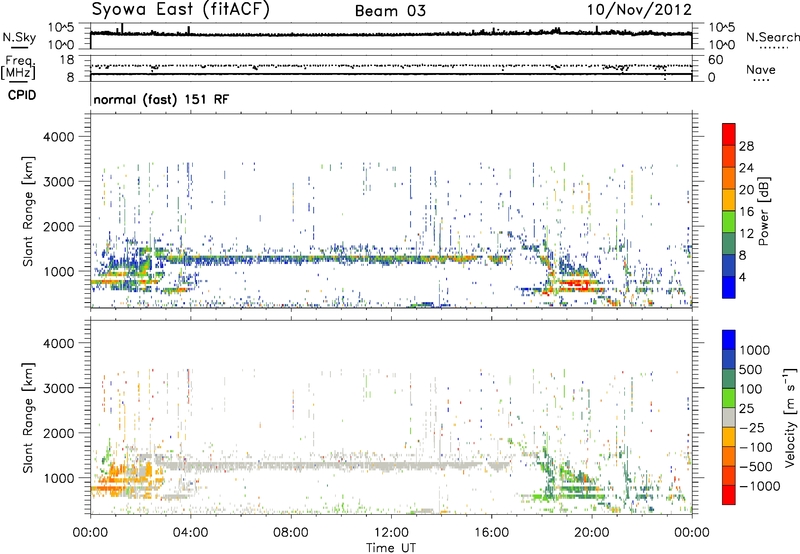Pick the light green Velocity segment between 25 and 100

pyautogui.click(x=729, y=398)
